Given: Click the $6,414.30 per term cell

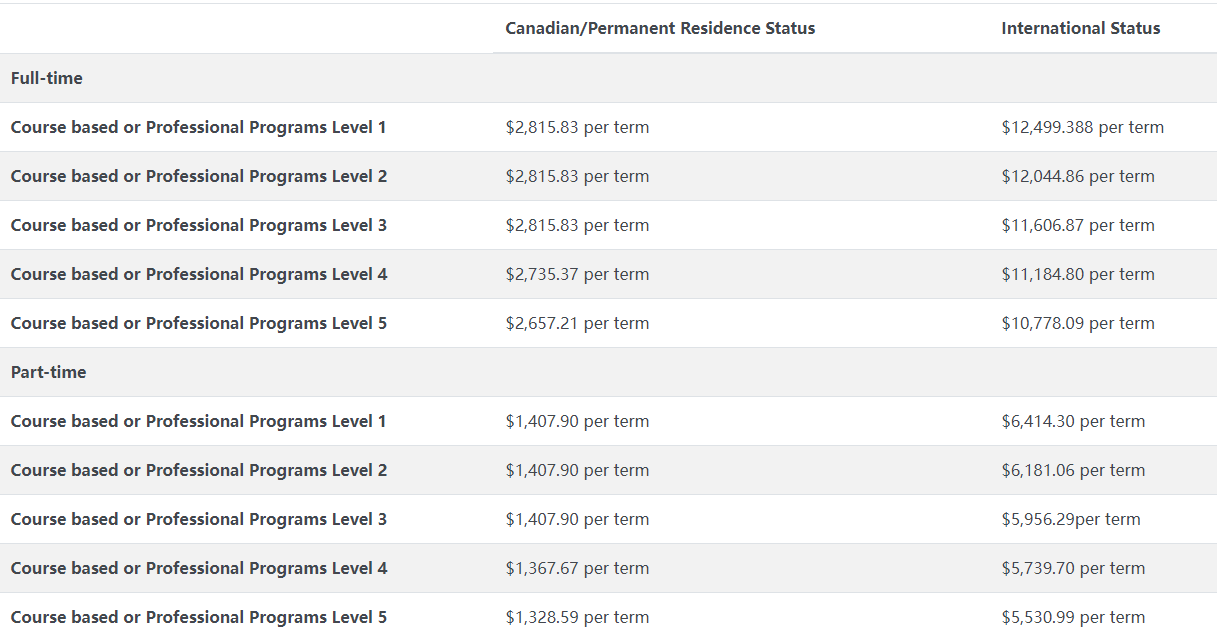Looking at the screenshot, I should (x=1073, y=421).
